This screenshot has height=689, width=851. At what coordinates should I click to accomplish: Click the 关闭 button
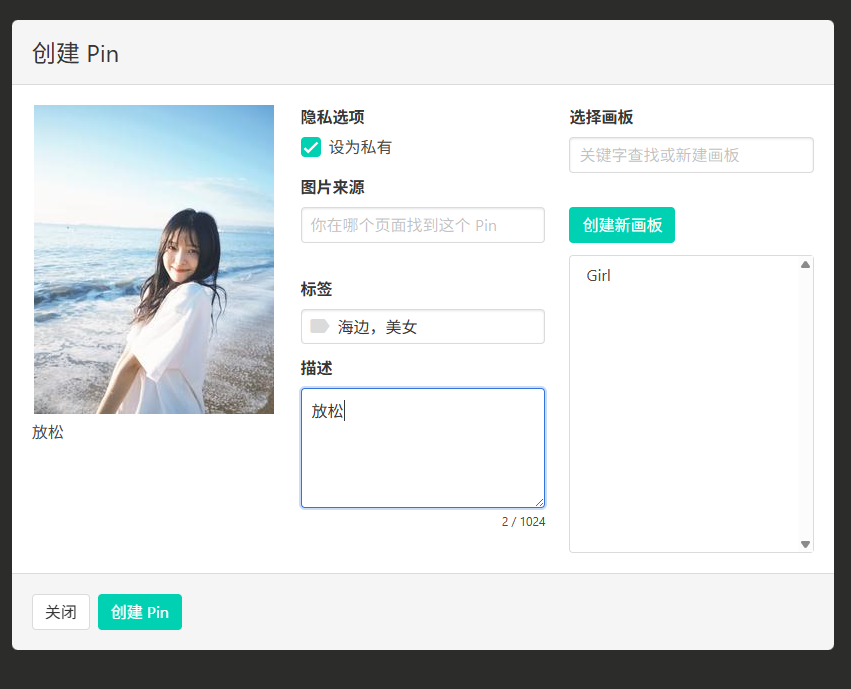(x=61, y=612)
